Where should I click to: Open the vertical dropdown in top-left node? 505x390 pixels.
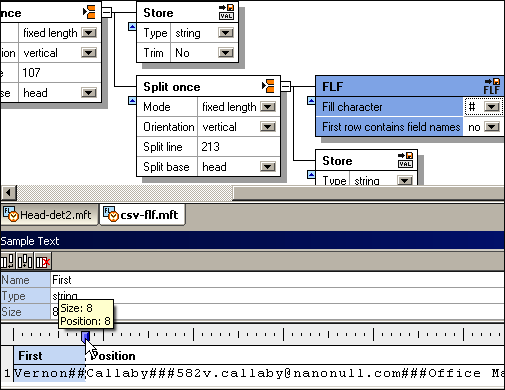click(89, 53)
